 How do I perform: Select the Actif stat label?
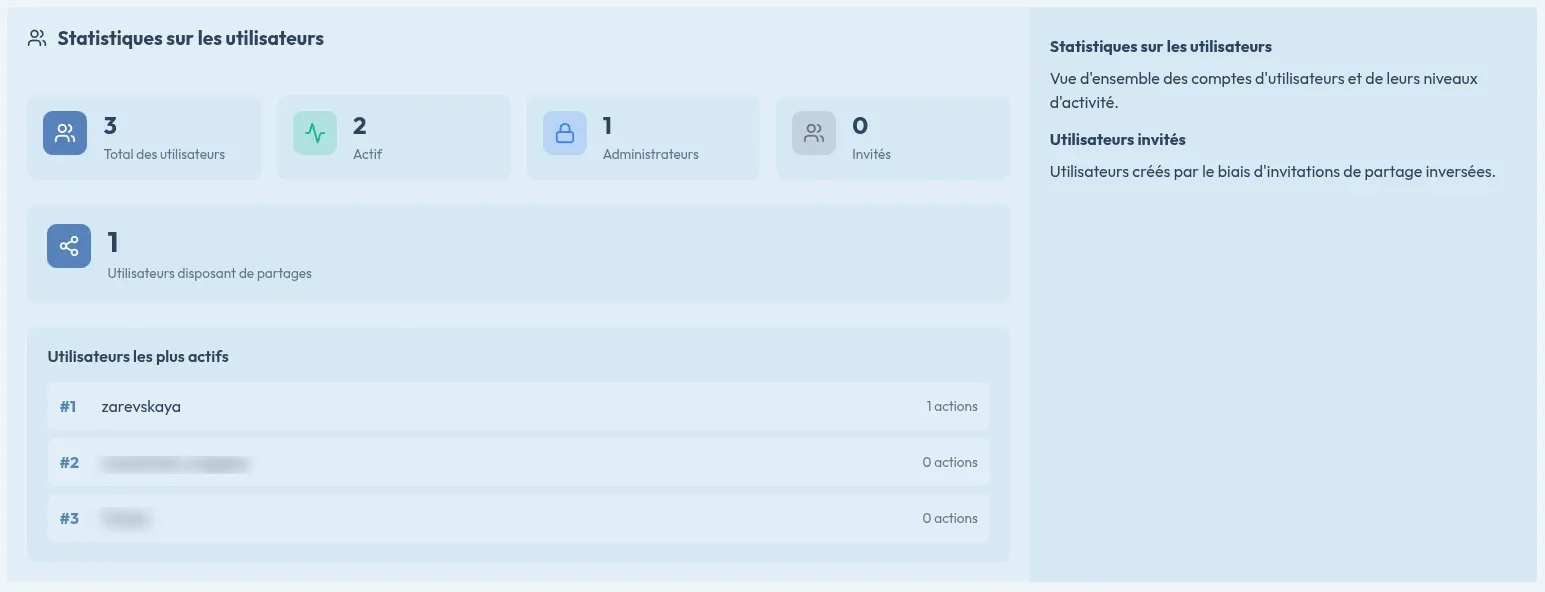pyautogui.click(x=367, y=155)
